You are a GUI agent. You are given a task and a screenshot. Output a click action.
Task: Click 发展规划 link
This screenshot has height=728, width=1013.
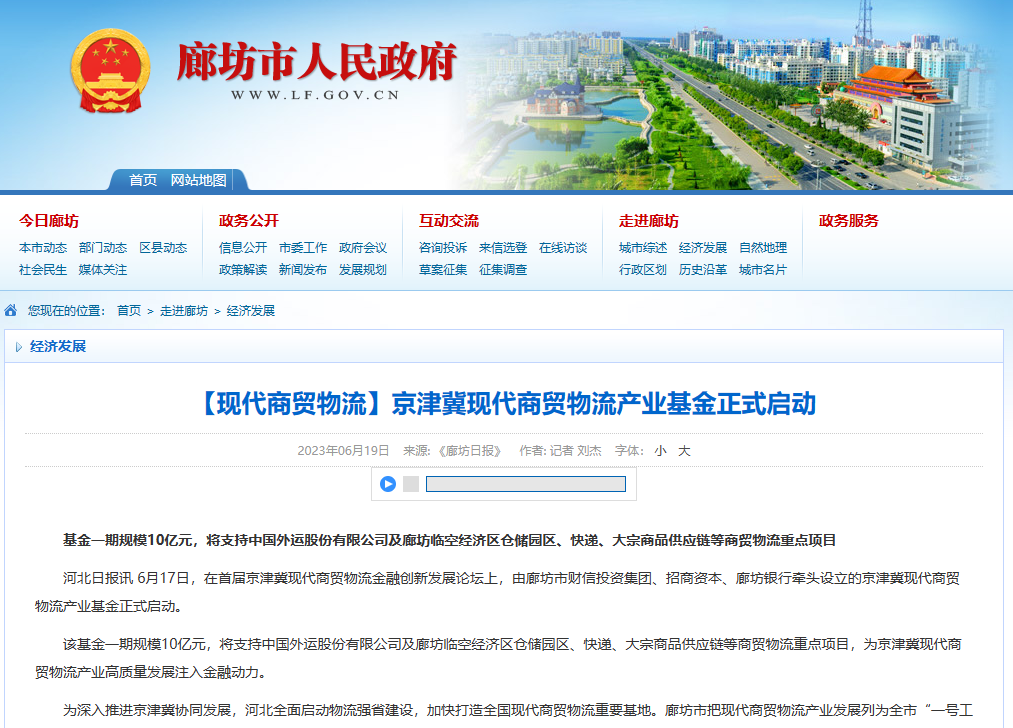point(363,270)
